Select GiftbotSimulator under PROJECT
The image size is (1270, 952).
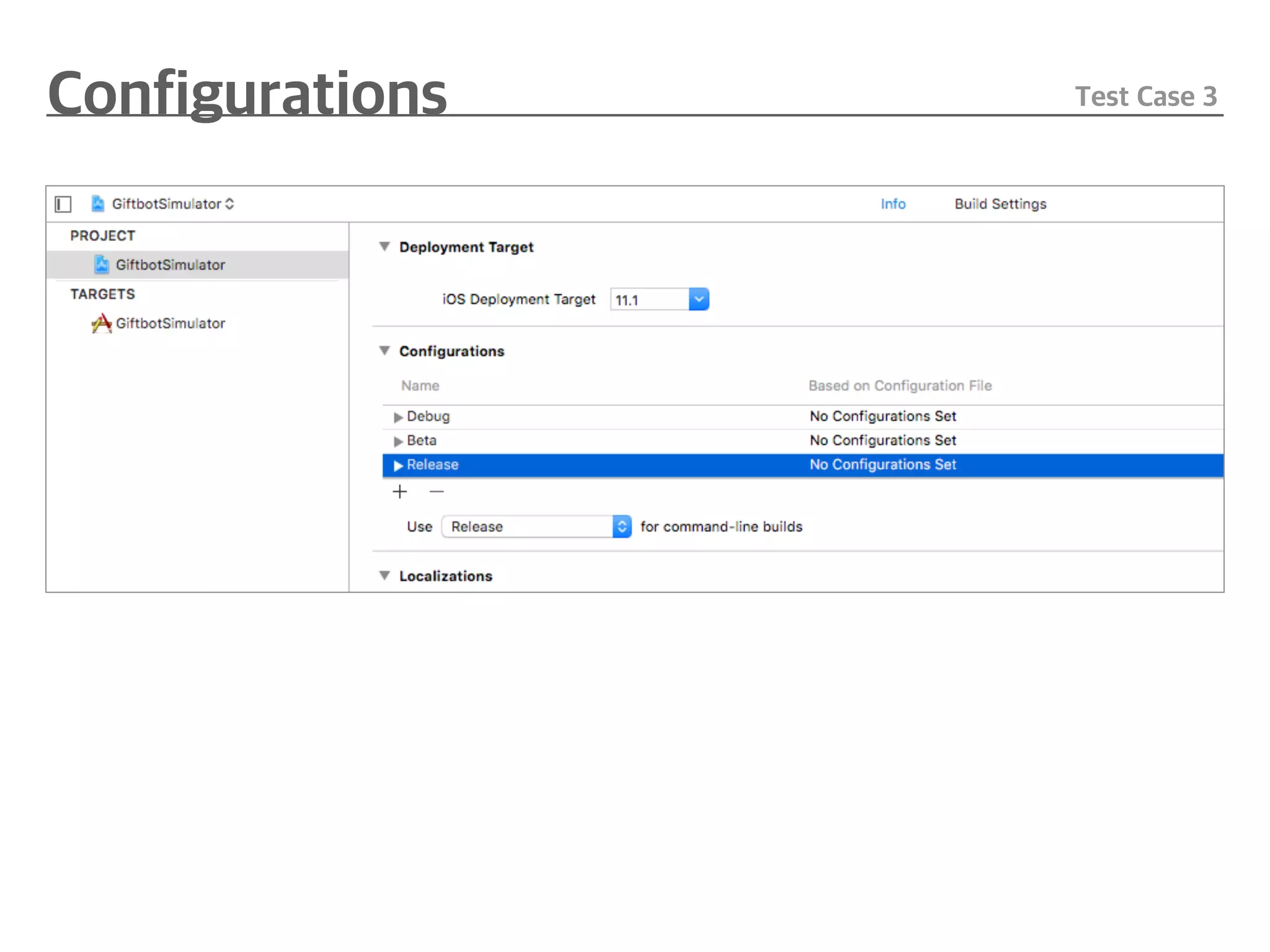point(170,265)
